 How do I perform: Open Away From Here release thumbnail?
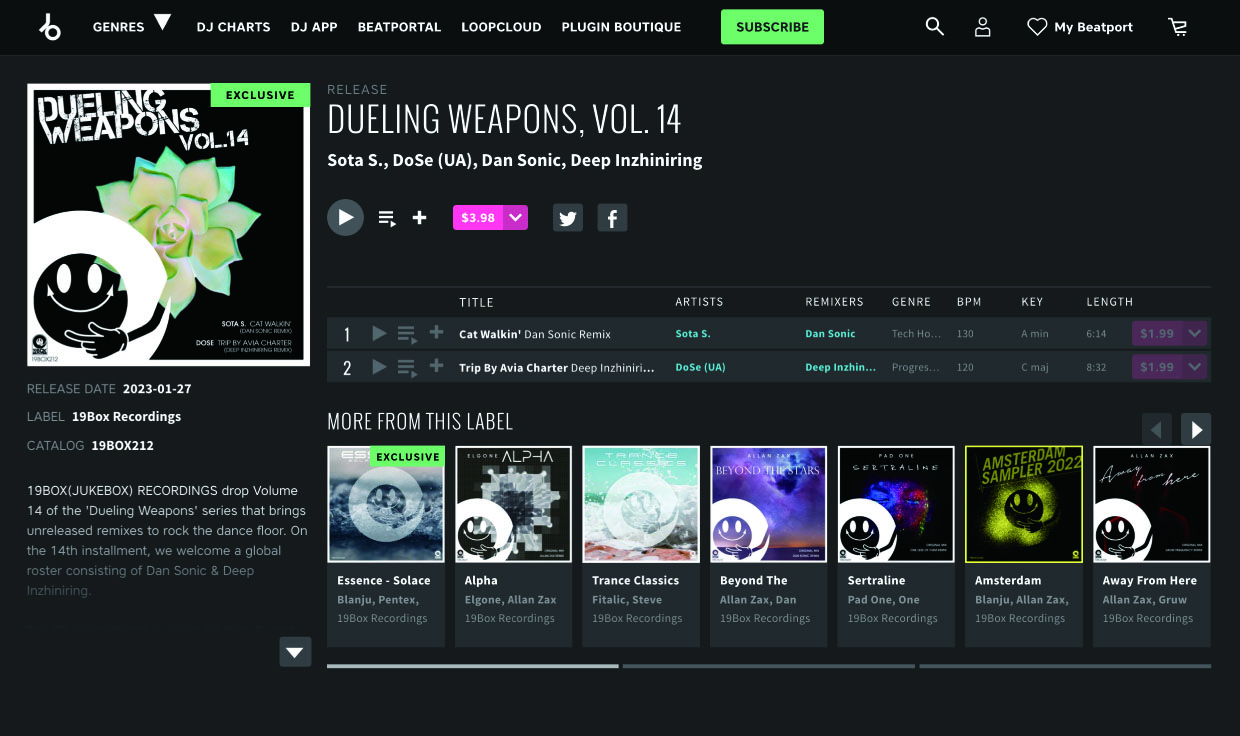pyautogui.click(x=1152, y=504)
